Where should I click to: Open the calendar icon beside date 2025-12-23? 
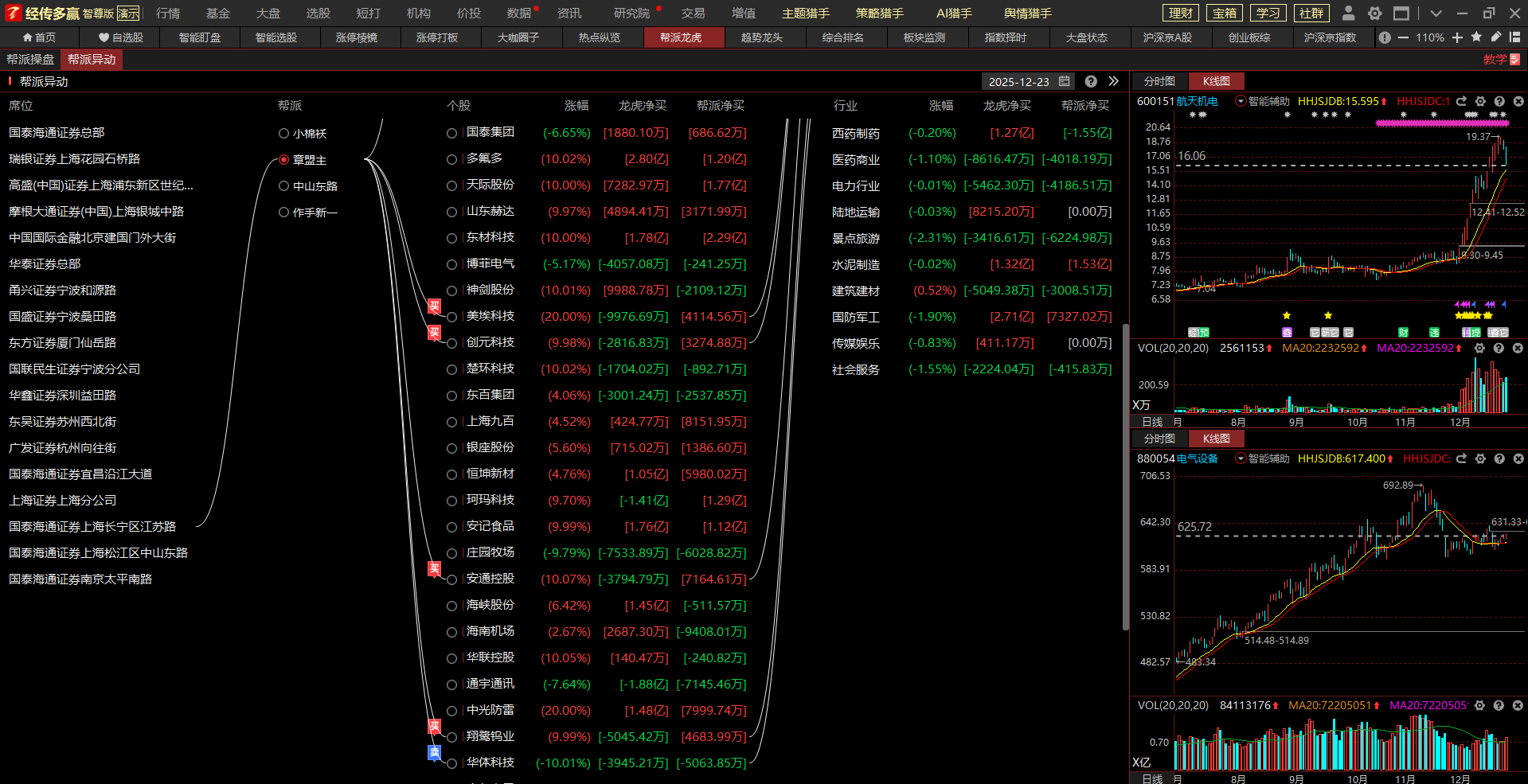point(1065,81)
